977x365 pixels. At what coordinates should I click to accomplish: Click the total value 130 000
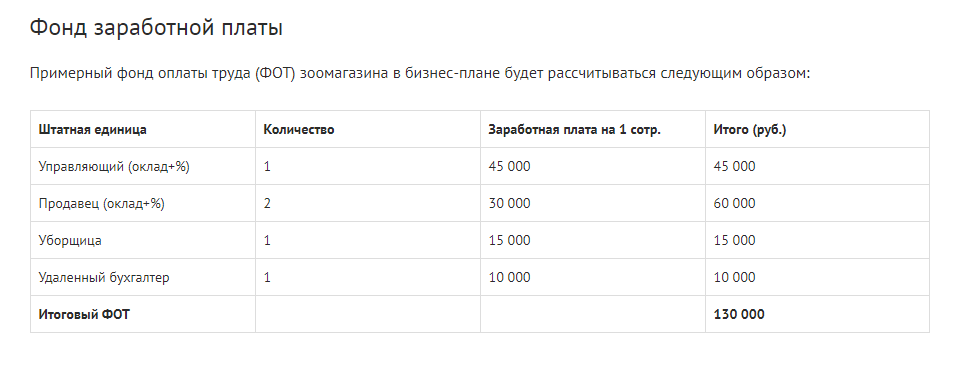pyautogui.click(x=739, y=315)
